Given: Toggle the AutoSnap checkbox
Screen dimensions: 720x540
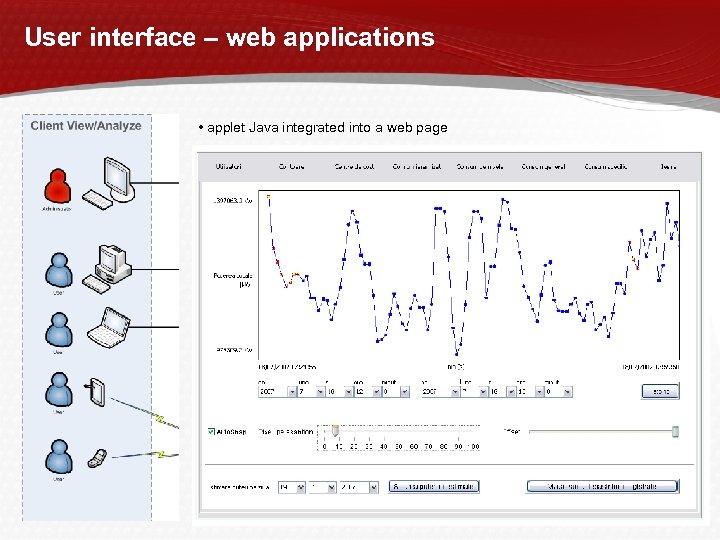Looking at the screenshot, I should (211, 432).
